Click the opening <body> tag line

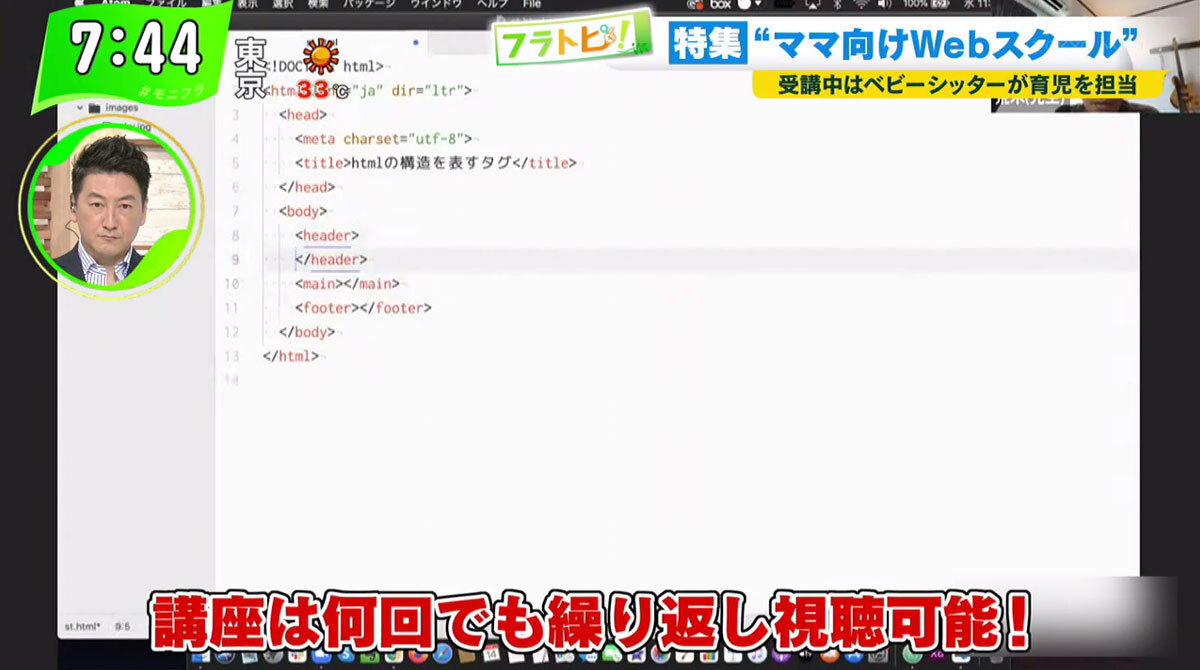click(x=303, y=211)
